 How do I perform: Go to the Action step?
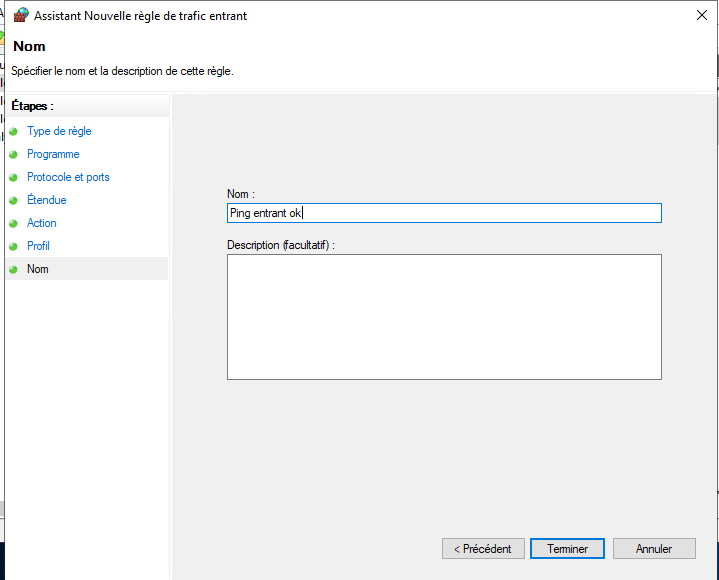[x=42, y=223]
